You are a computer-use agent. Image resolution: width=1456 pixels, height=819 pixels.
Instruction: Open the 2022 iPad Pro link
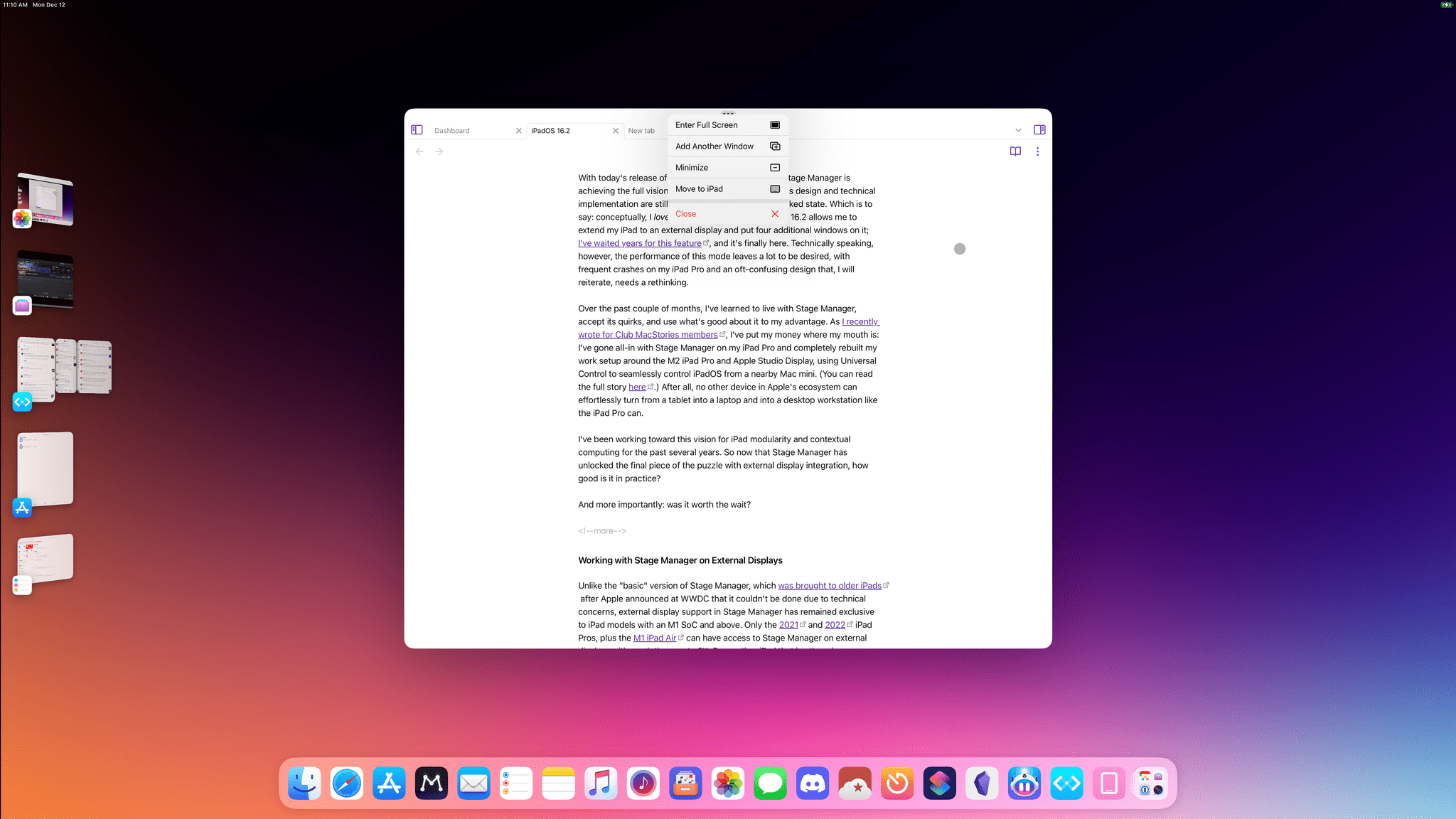click(835, 625)
